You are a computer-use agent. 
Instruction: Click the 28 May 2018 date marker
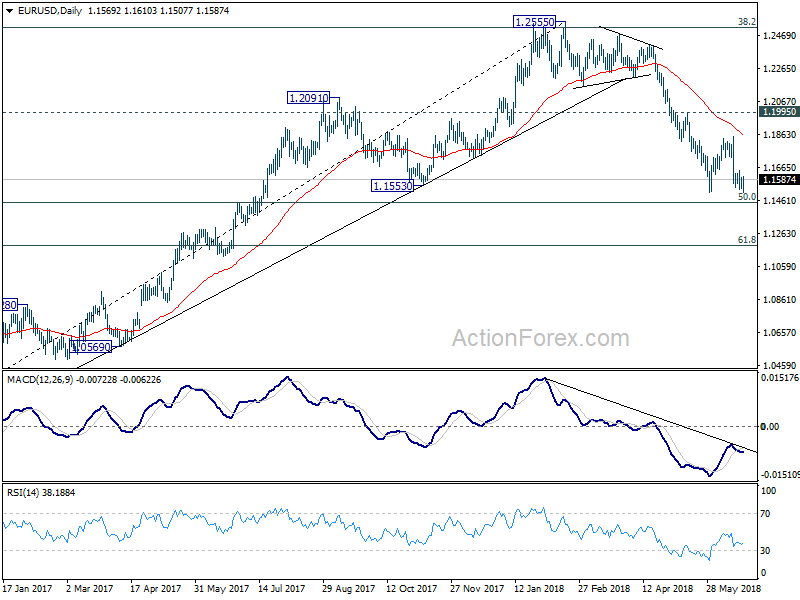(x=733, y=588)
